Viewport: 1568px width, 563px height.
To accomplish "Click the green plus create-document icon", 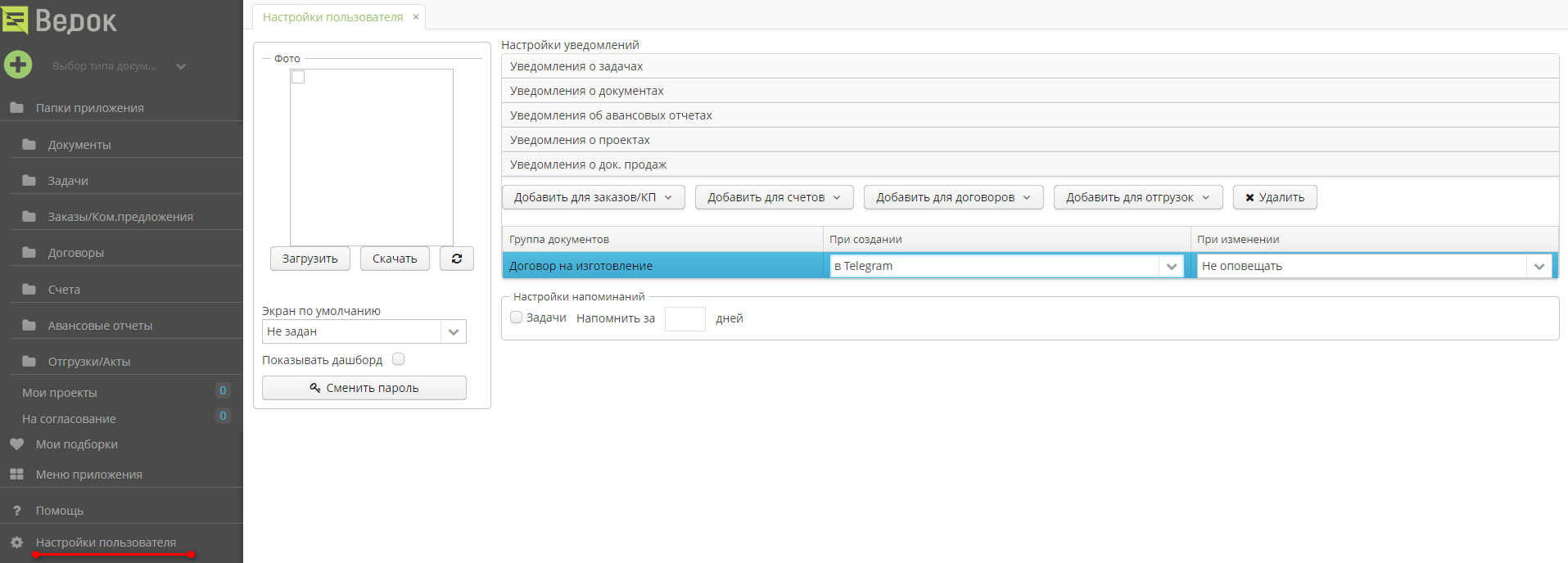I will click(x=18, y=65).
